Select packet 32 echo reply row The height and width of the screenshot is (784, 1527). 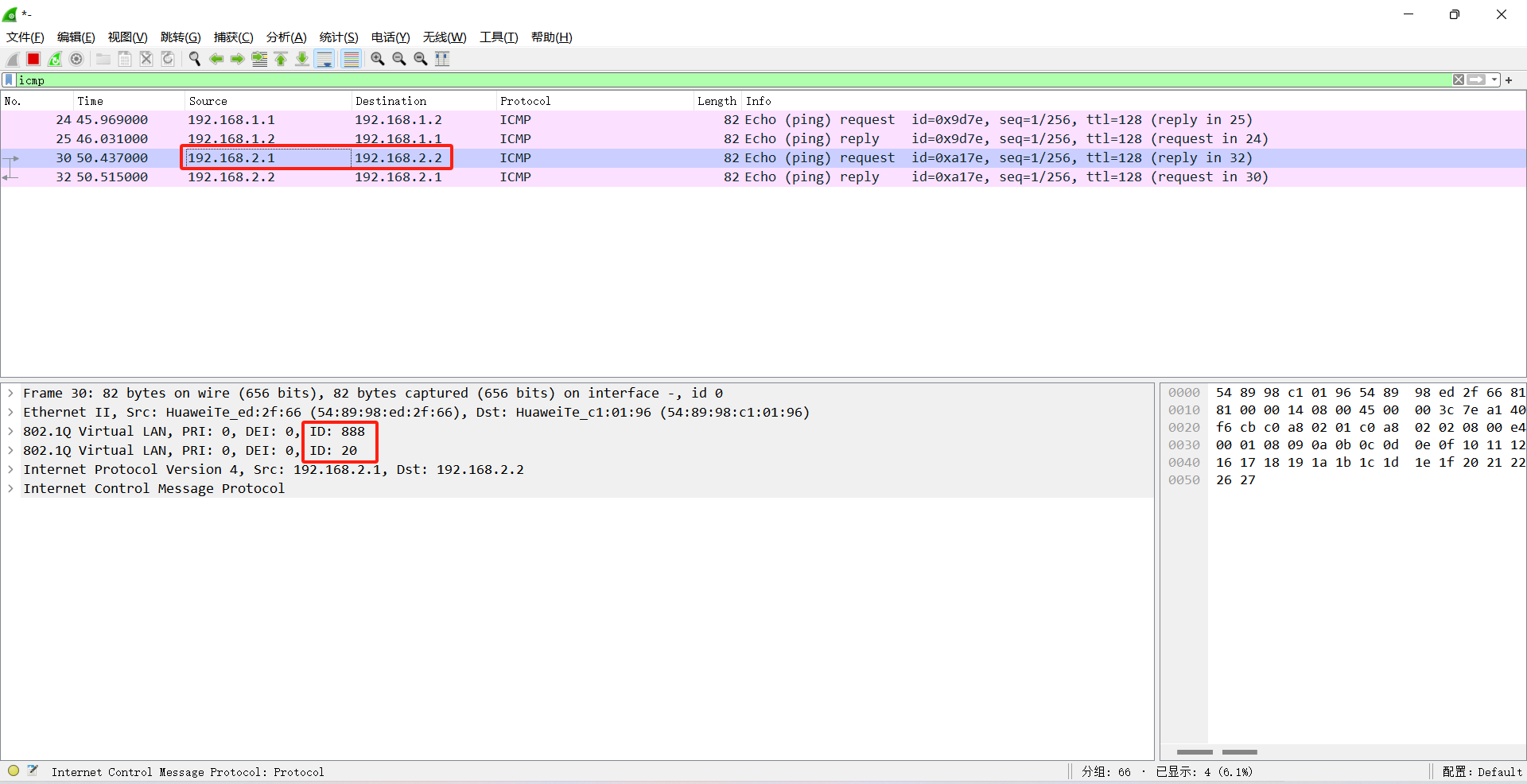pos(763,177)
